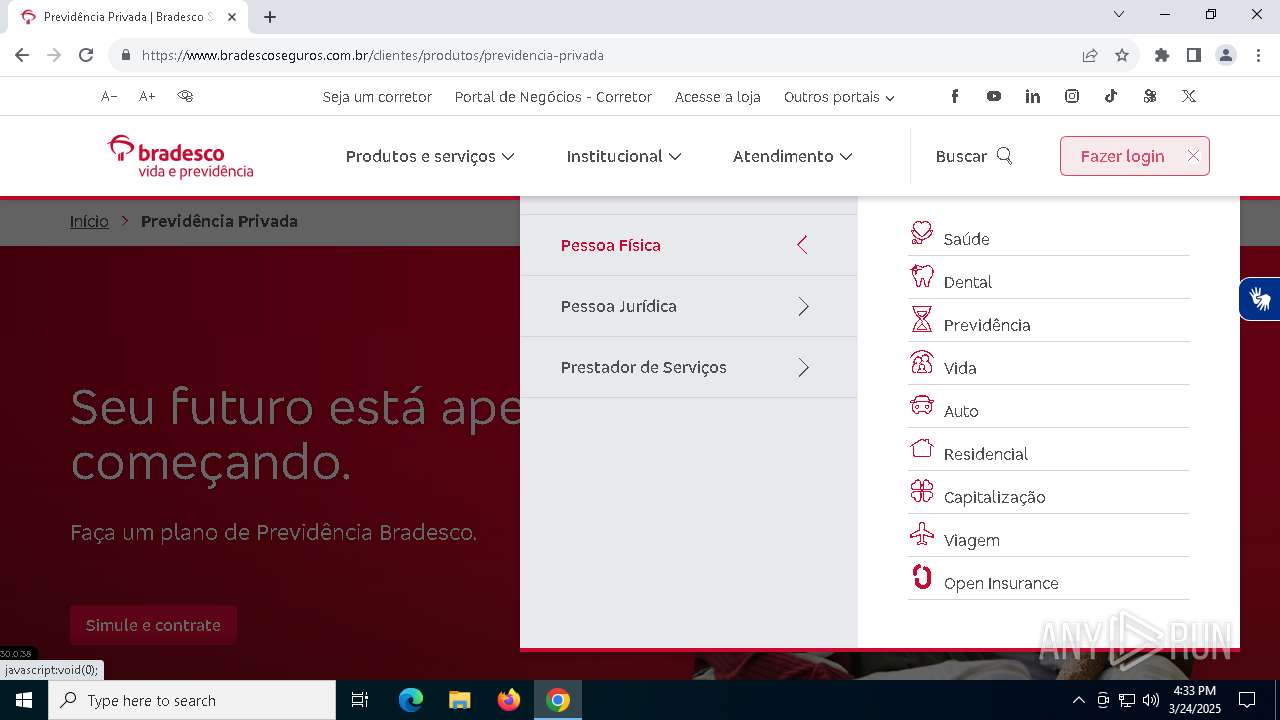1280x720 pixels.
Task: Close the Fazer login X icon
Action: pyautogui.click(x=1192, y=156)
